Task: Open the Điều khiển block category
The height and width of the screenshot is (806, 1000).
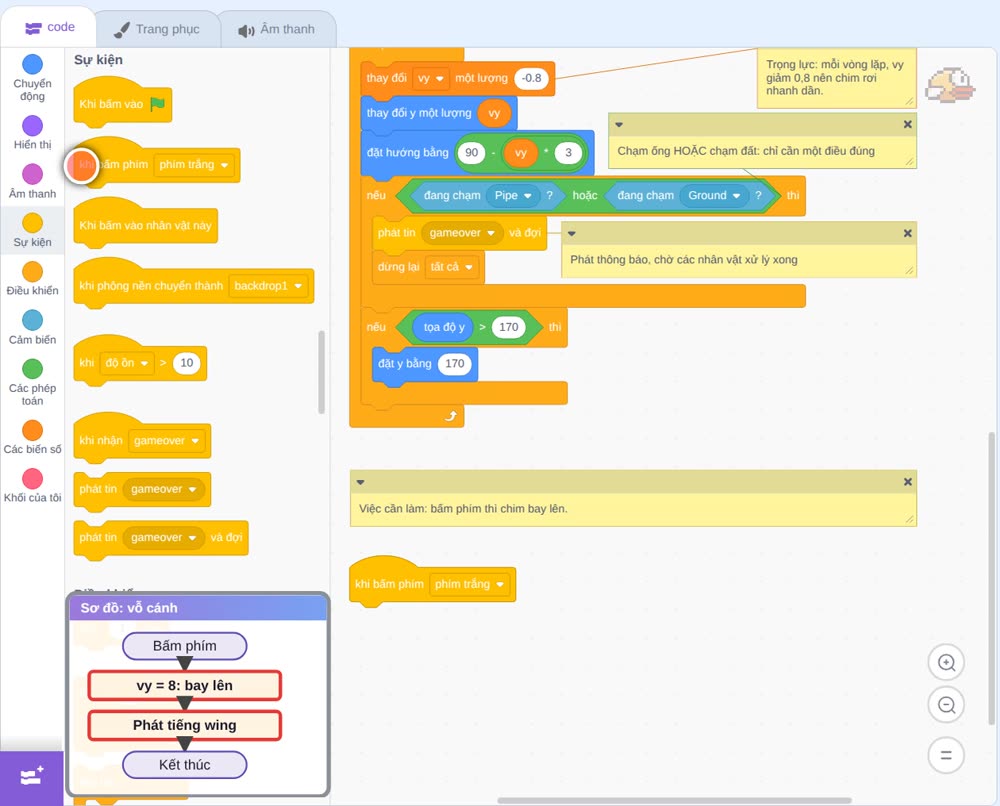Action: tap(32, 279)
